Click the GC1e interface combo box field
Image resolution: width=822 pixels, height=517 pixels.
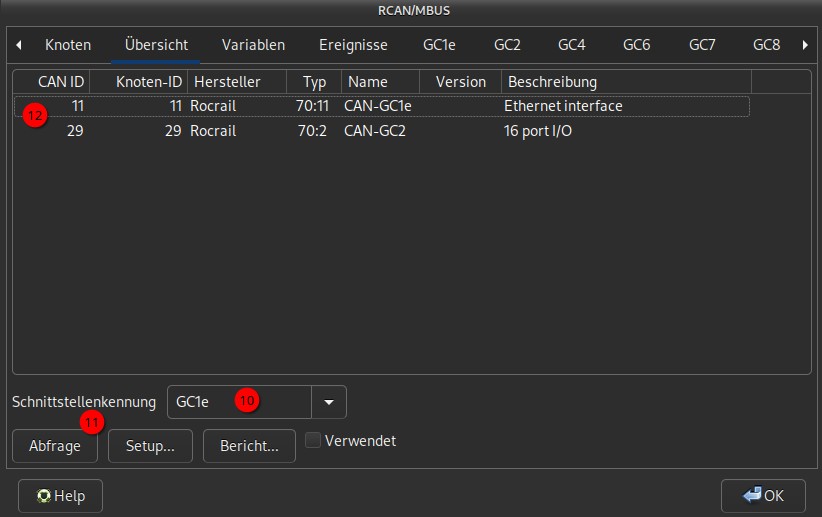point(240,402)
